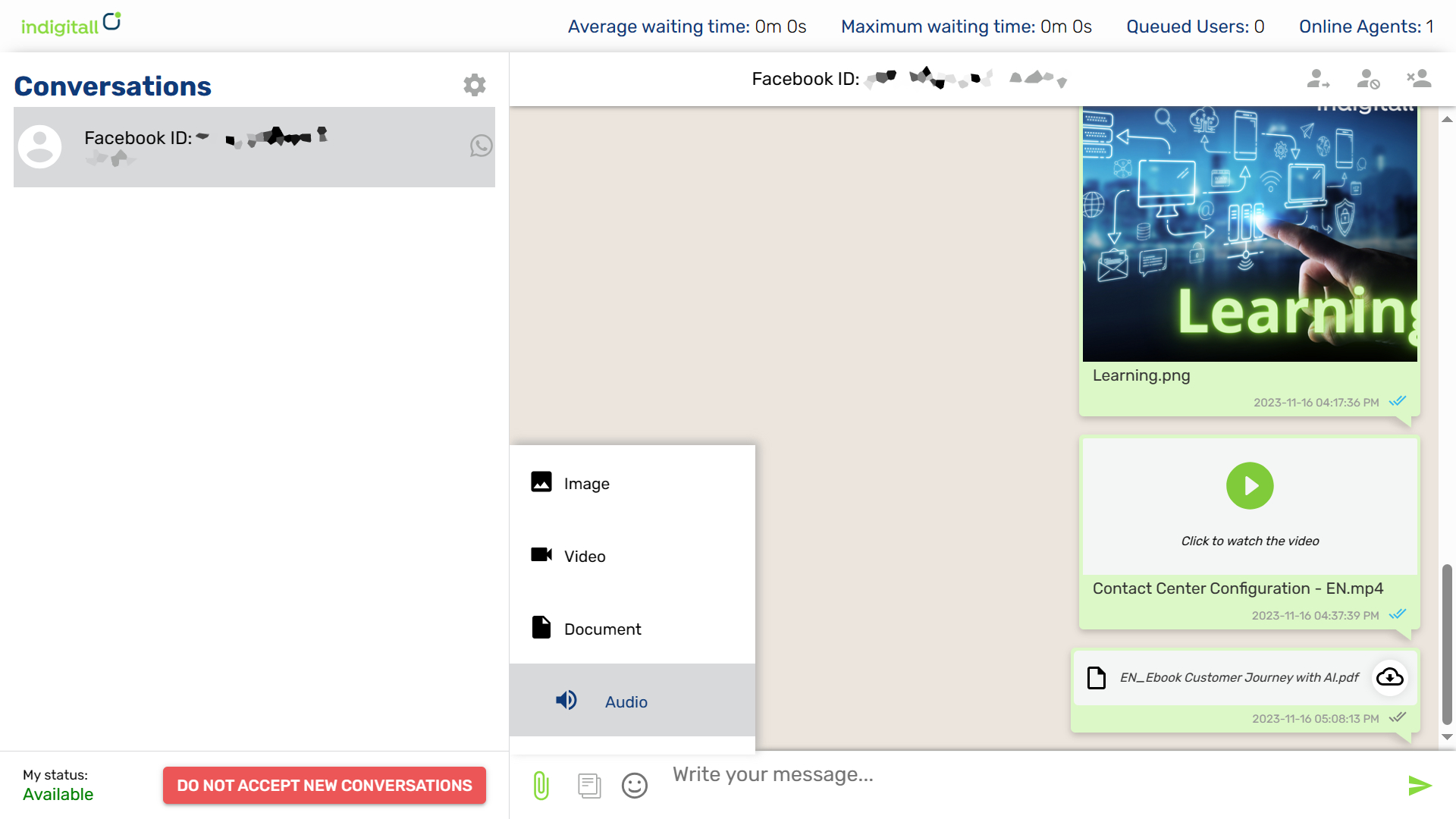The width and height of the screenshot is (1456, 819).
Task: Click the document icon beside the PDF name
Action: click(x=1097, y=677)
